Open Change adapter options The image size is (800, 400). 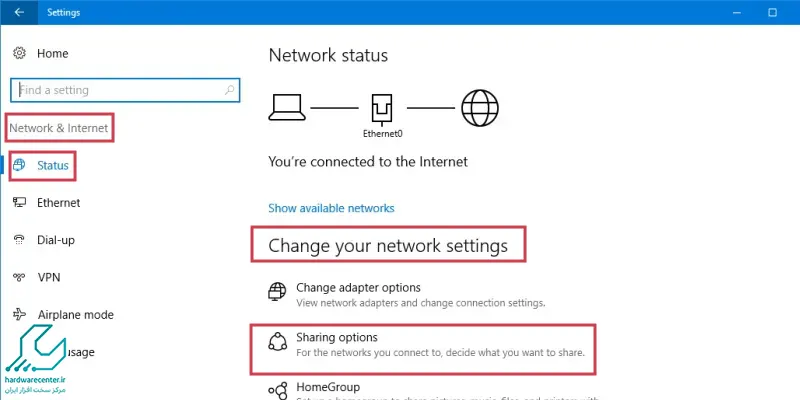(x=358, y=287)
